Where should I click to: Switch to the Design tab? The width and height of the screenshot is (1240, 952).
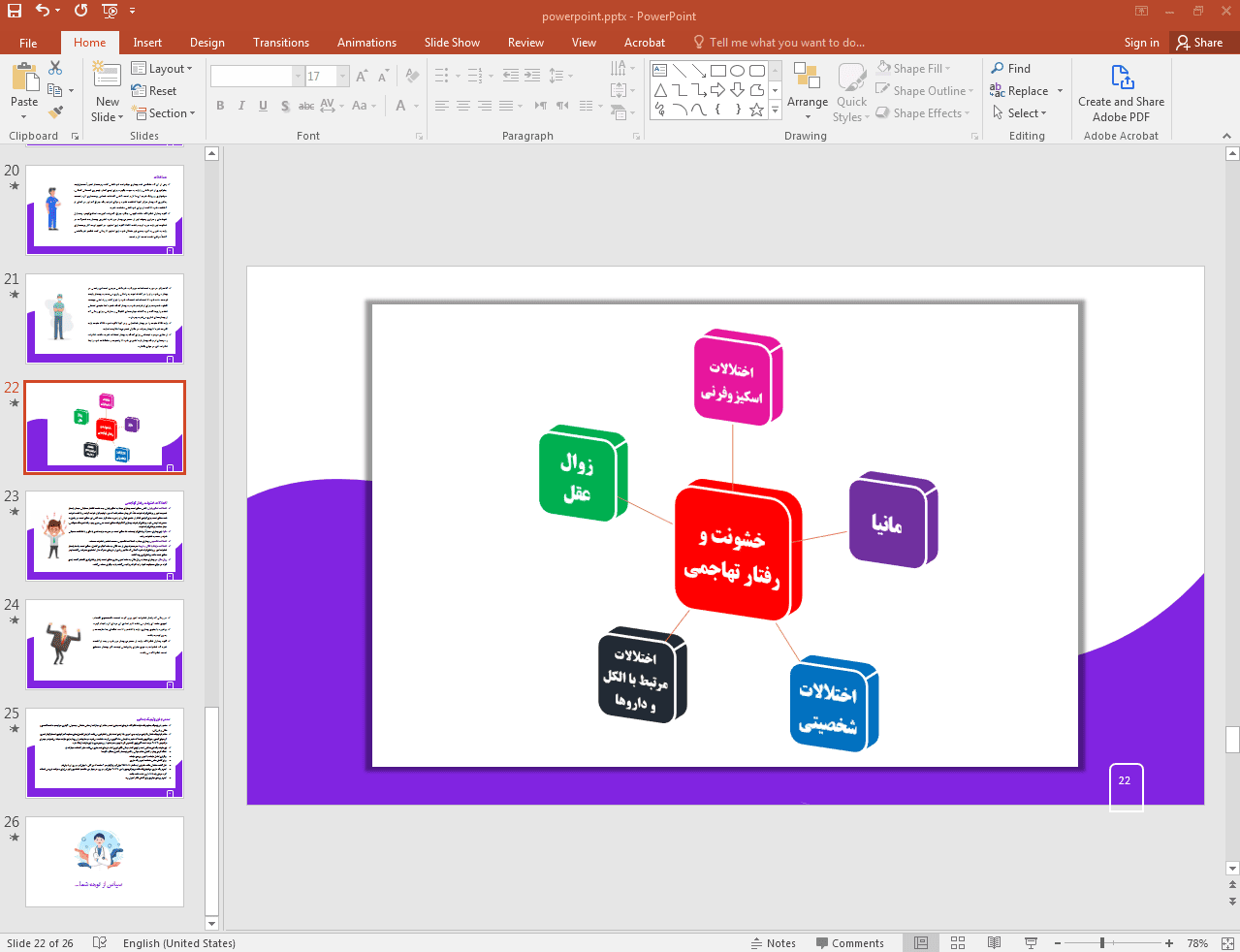tap(207, 43)
